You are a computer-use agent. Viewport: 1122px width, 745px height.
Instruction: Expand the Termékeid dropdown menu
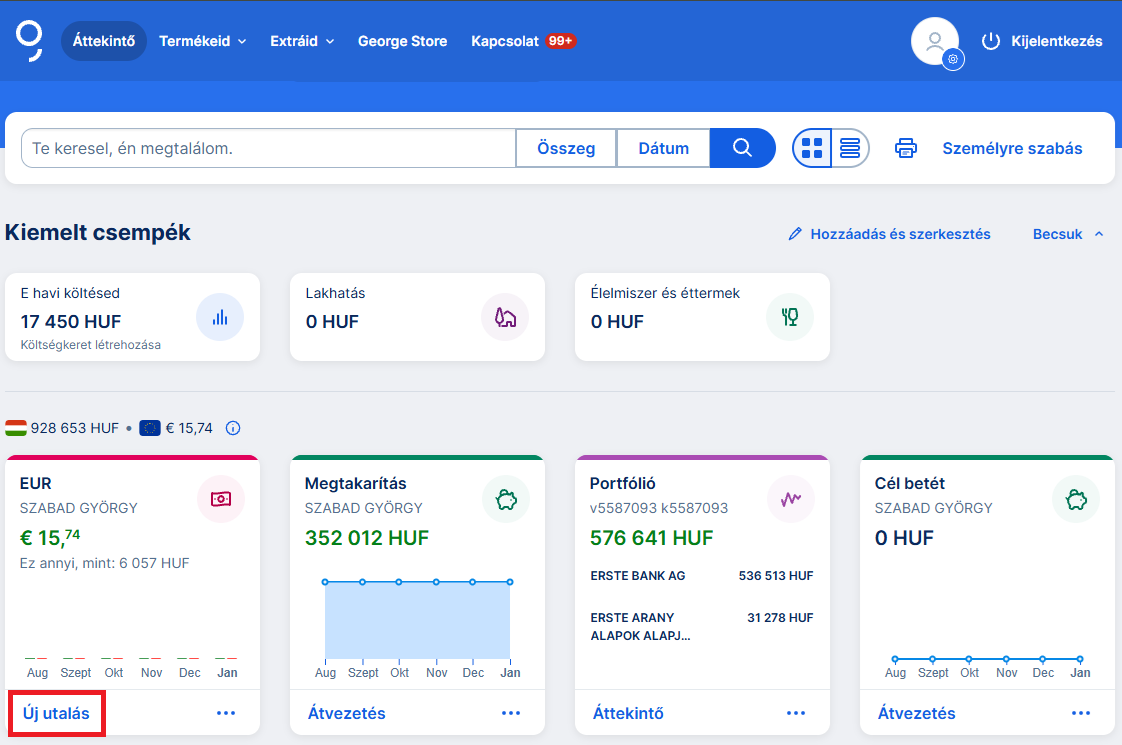[x=203, y=41]
